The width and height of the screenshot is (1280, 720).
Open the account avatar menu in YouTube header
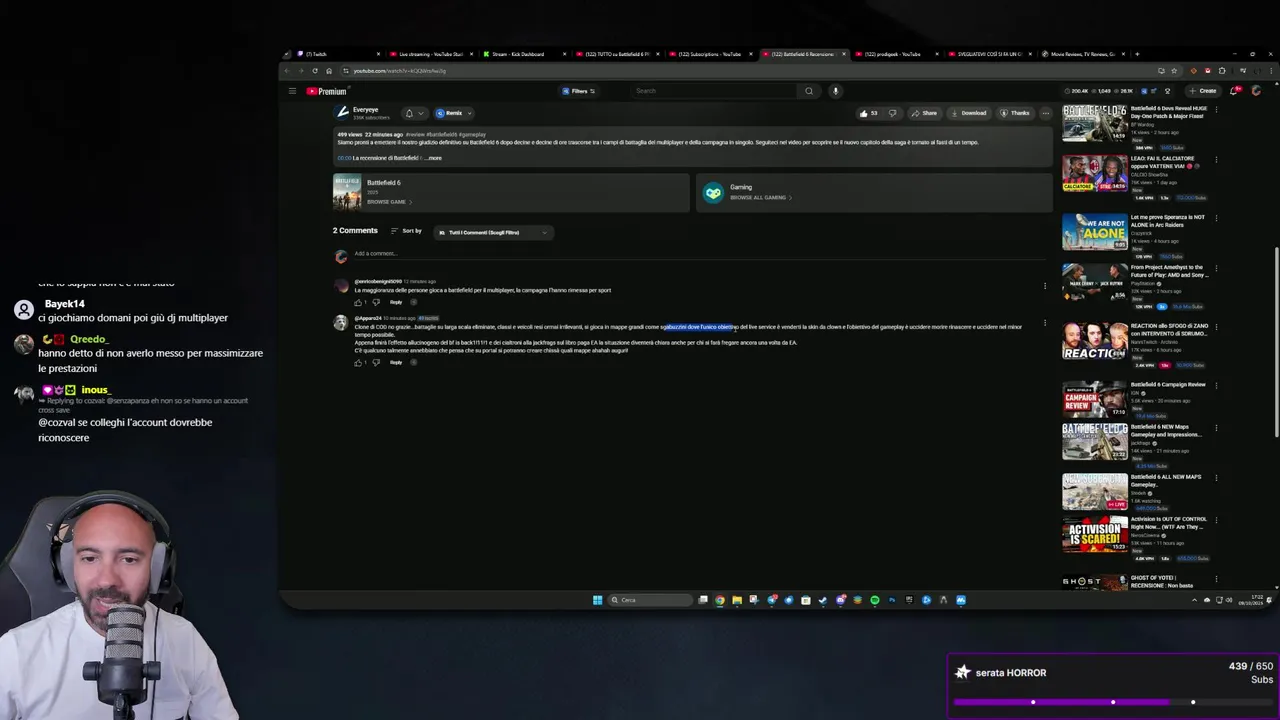pyautogui.click(x=1256, y=91)
